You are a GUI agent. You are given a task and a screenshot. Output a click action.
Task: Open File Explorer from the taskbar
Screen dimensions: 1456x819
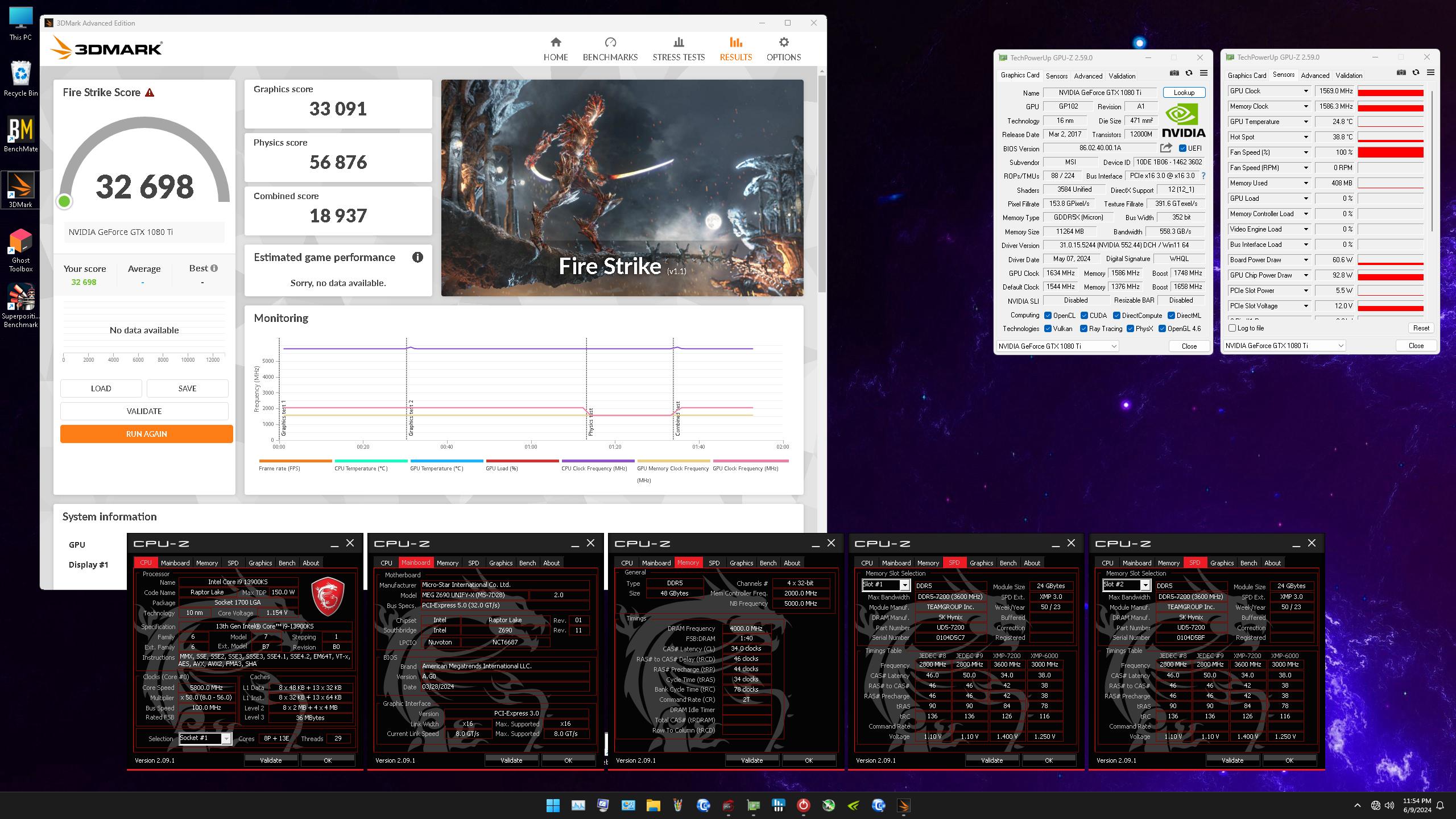click(x=652, y=805)
